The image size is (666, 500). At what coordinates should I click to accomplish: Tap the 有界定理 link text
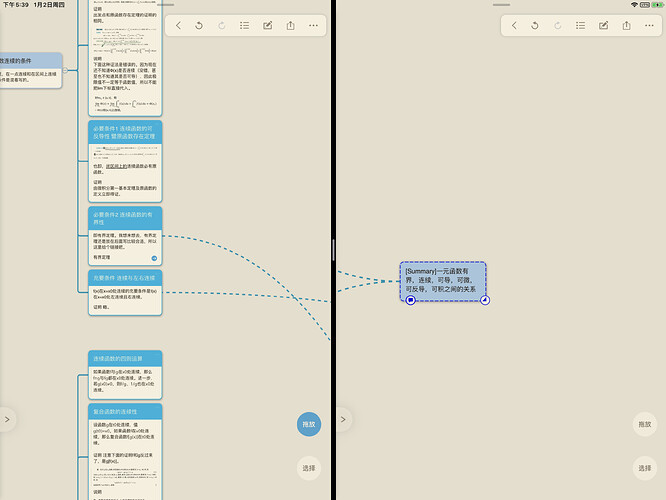coord(102,257)
